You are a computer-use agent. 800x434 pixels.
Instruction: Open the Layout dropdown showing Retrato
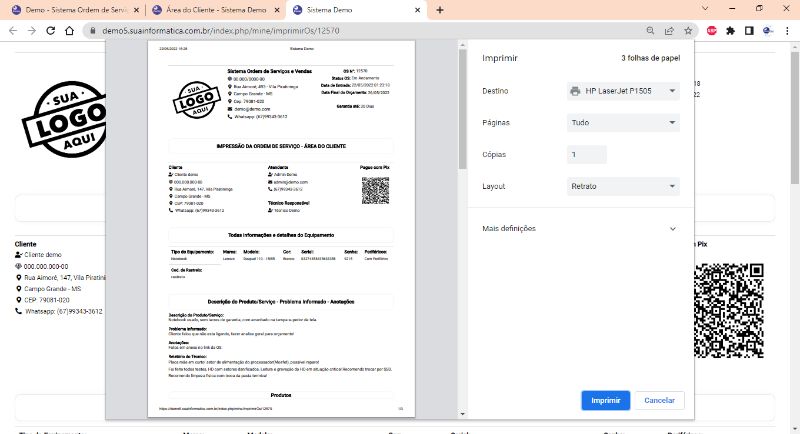[x=622, y=186]
